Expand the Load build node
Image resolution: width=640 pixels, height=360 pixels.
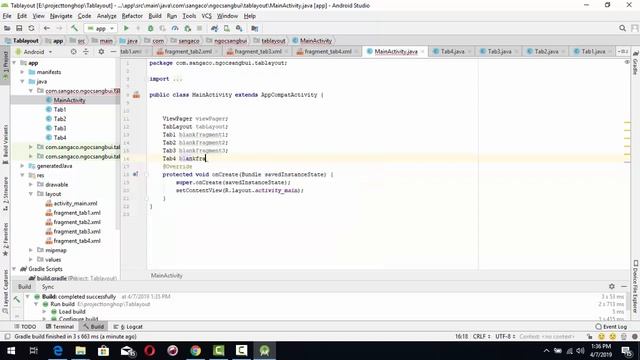click(x=44, y=311)
